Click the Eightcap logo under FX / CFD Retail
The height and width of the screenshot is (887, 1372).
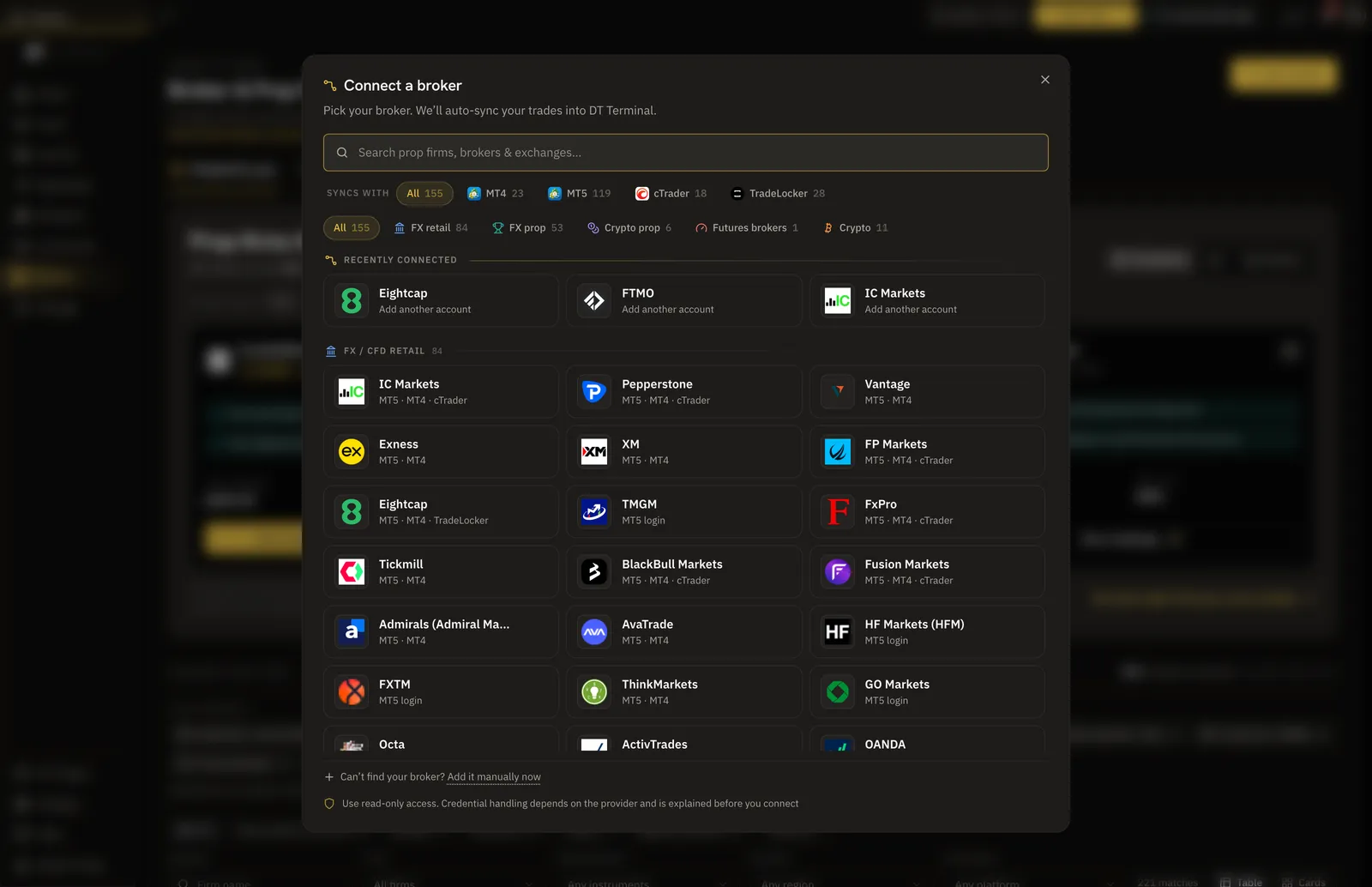tap(352, 512)
